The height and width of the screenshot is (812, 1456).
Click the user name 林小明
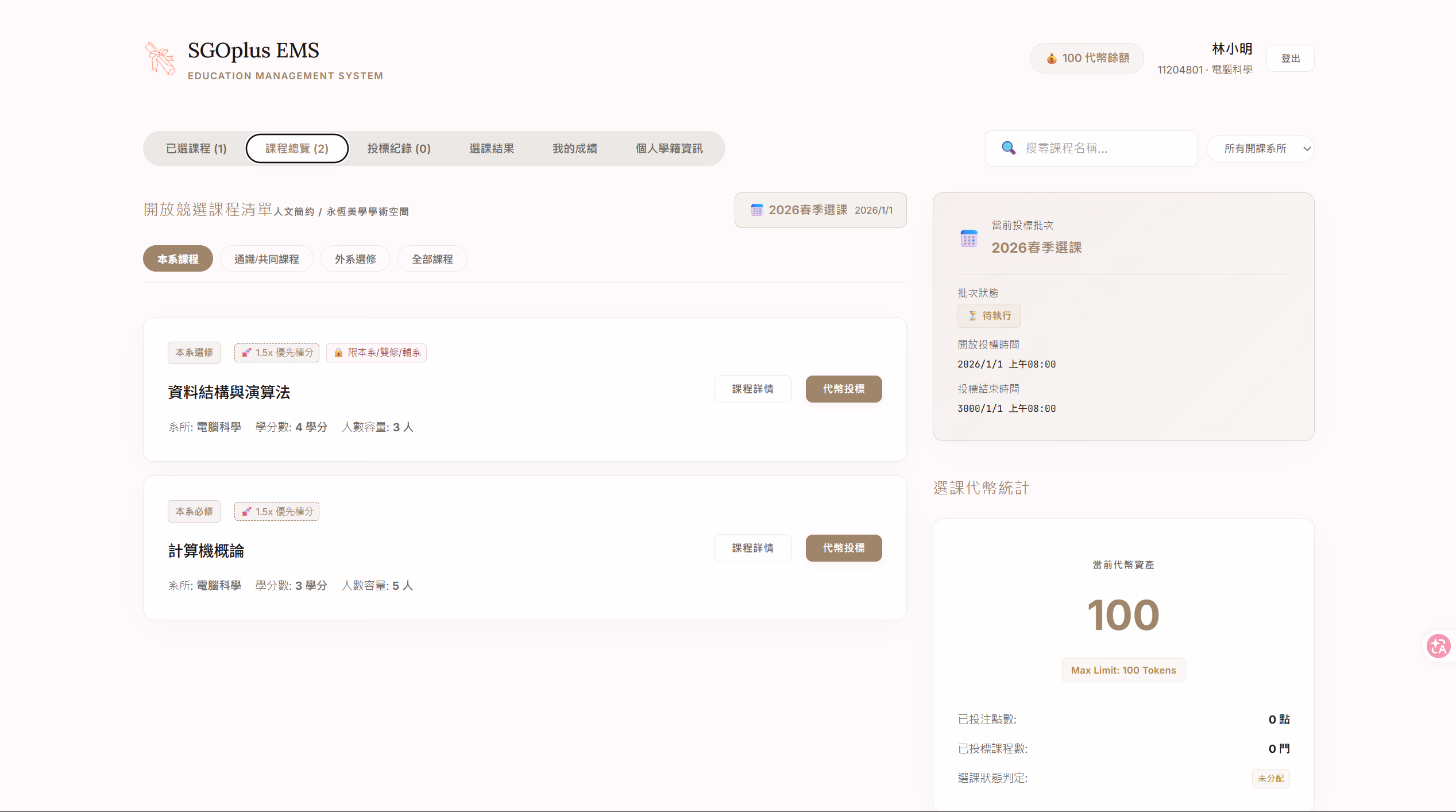1232,49
